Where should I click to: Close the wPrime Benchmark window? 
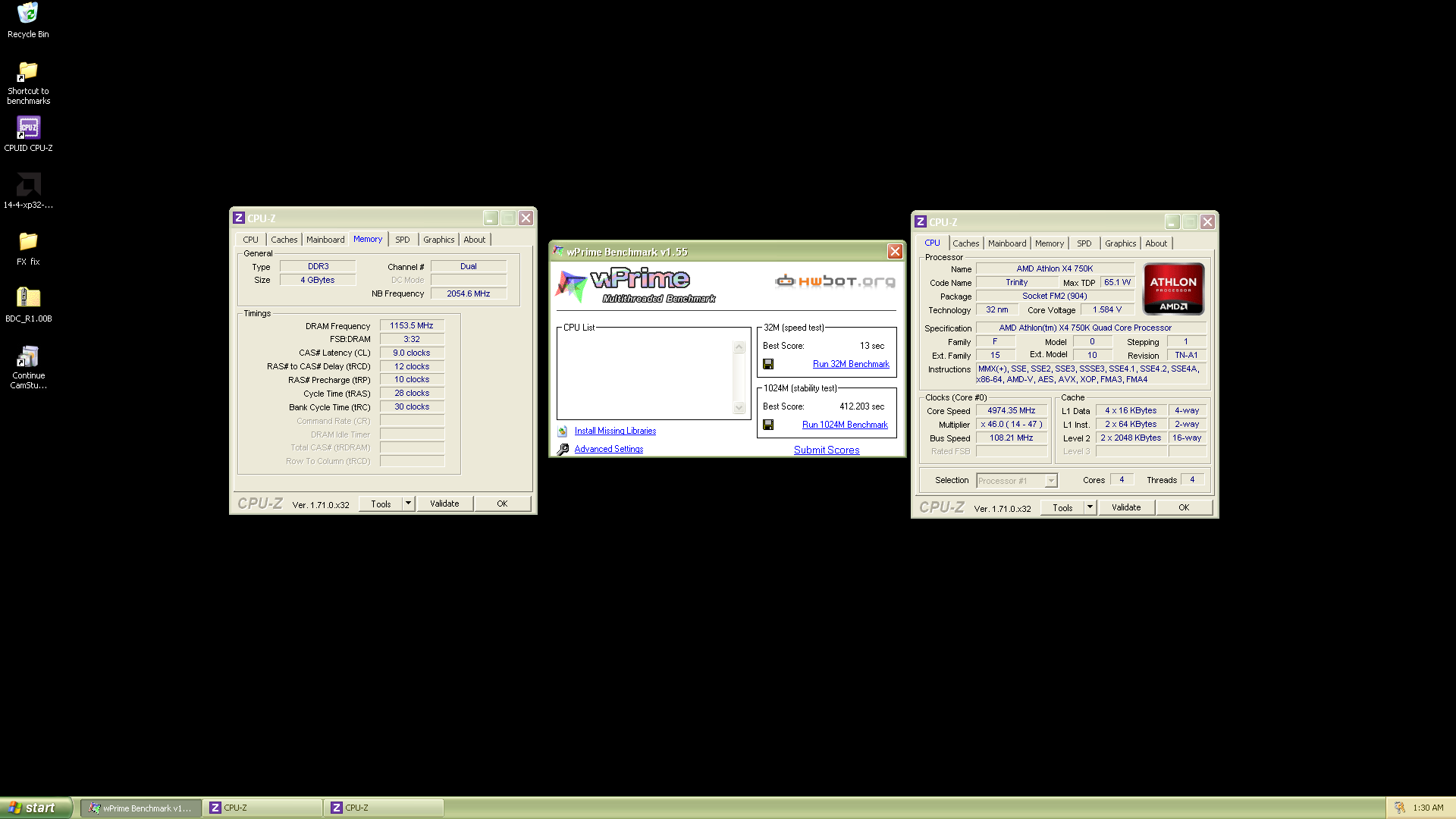[x=895, y=251]
